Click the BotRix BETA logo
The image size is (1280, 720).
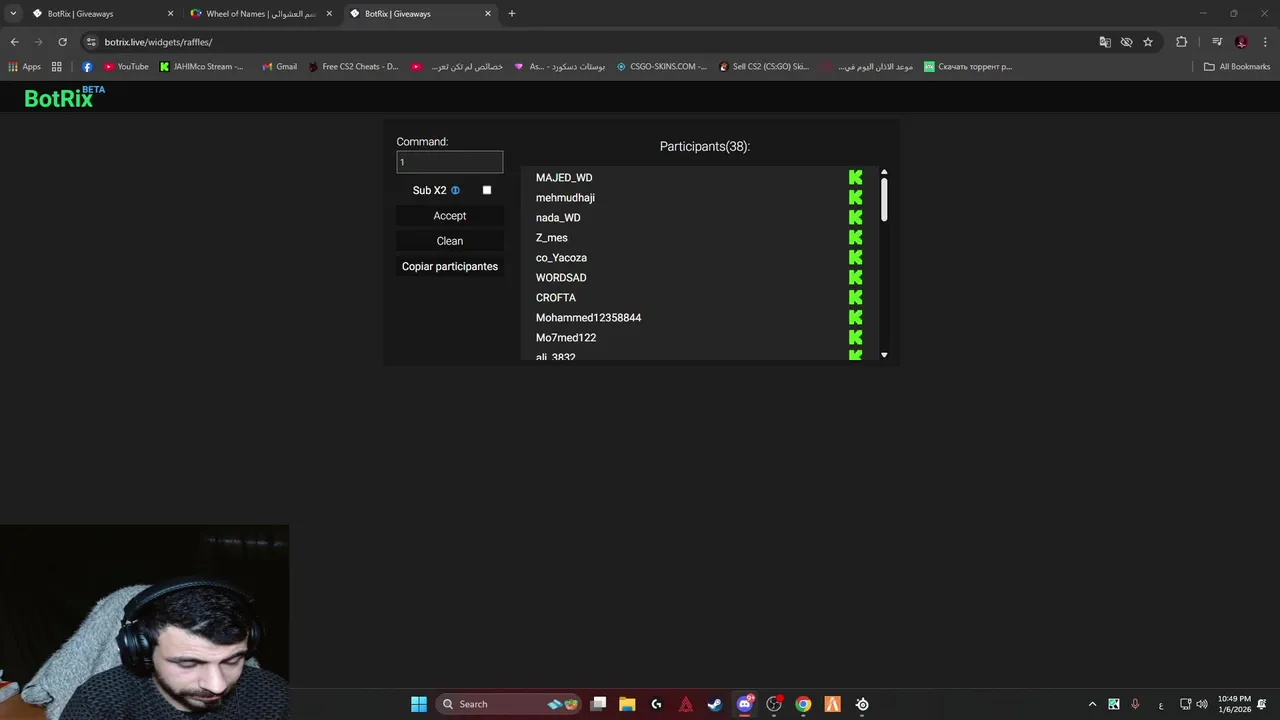(x=64, y=97)
